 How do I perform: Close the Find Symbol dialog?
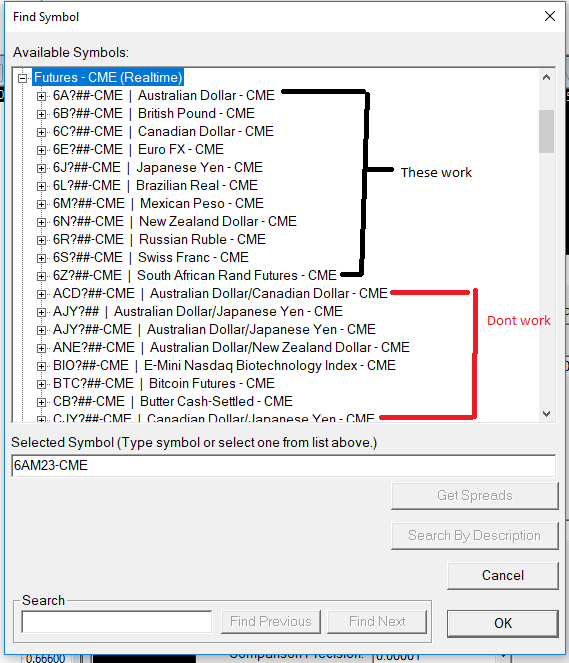coord(550,16)
